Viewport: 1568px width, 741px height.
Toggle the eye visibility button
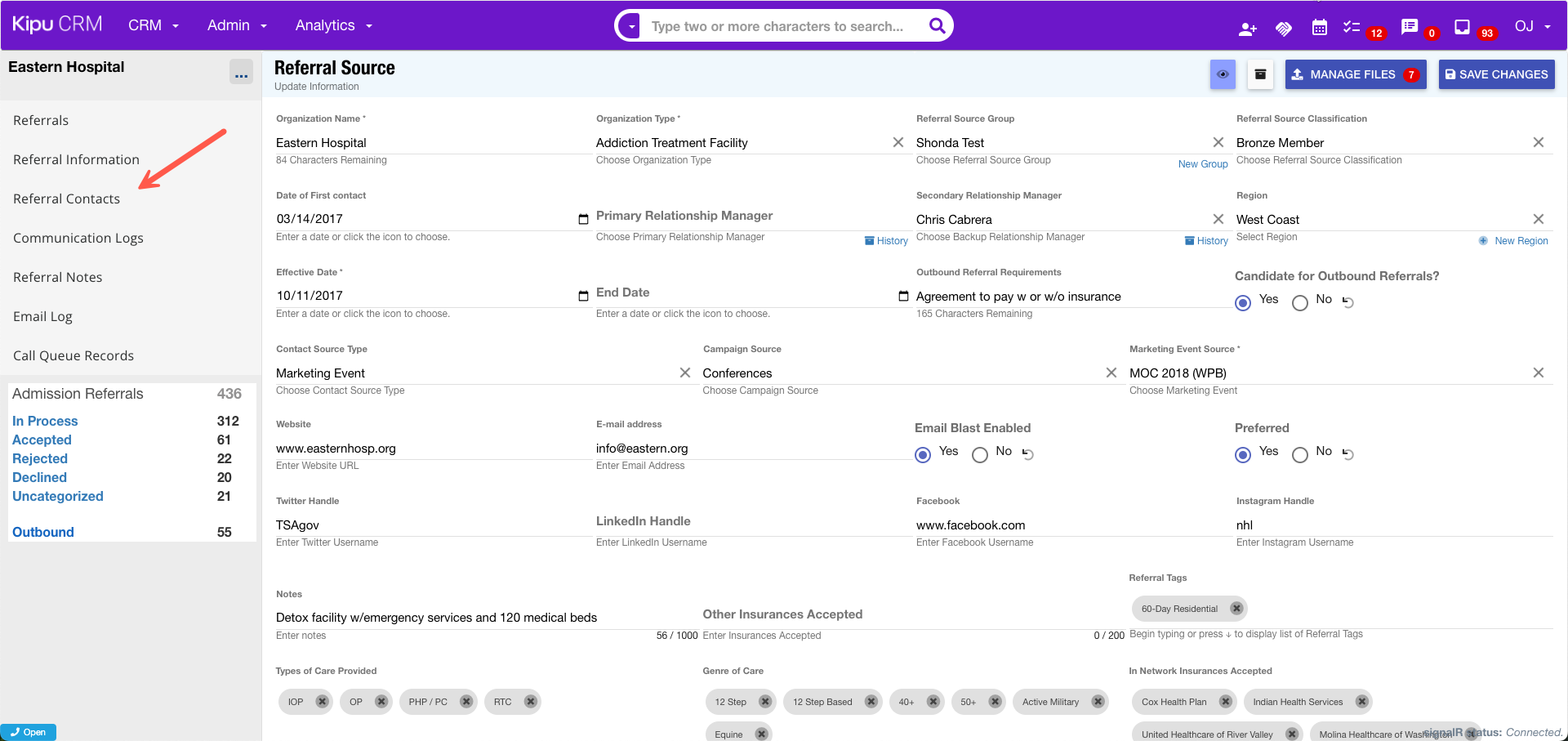coord(1223,74)
